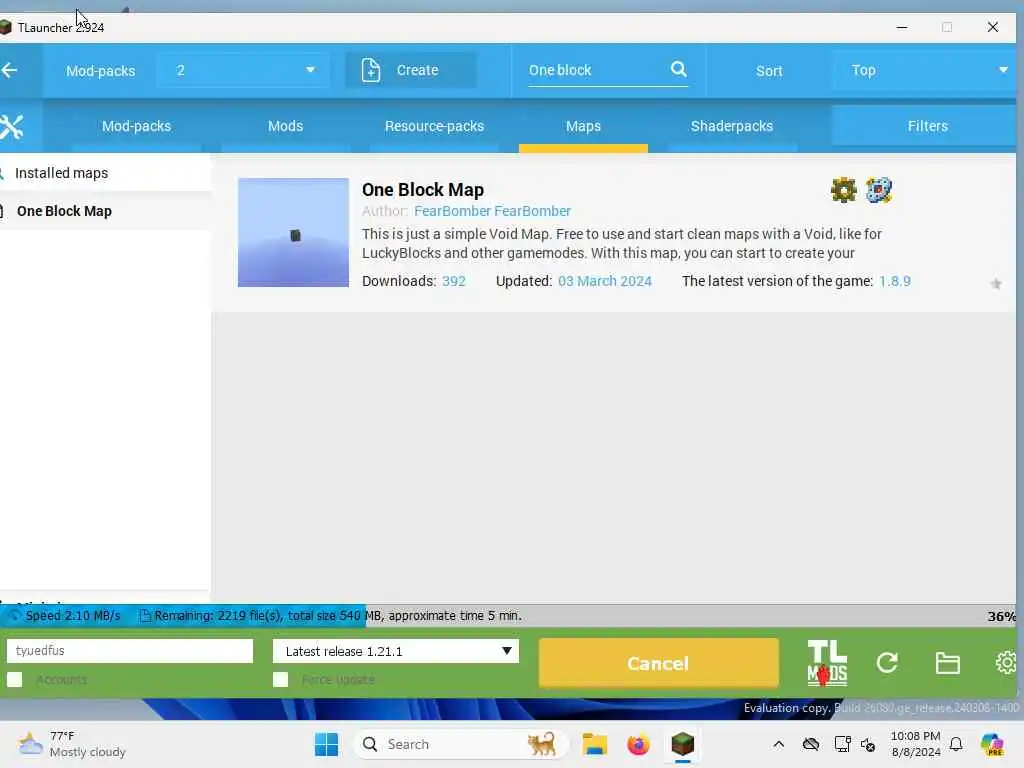
Task: Open author FearBomber FearBomber link
Action: pos(492,211)
